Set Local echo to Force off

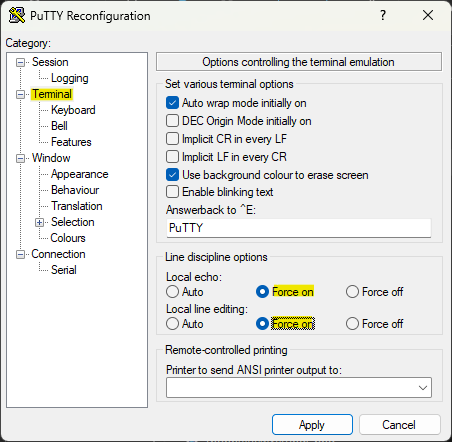click(352, 292)
